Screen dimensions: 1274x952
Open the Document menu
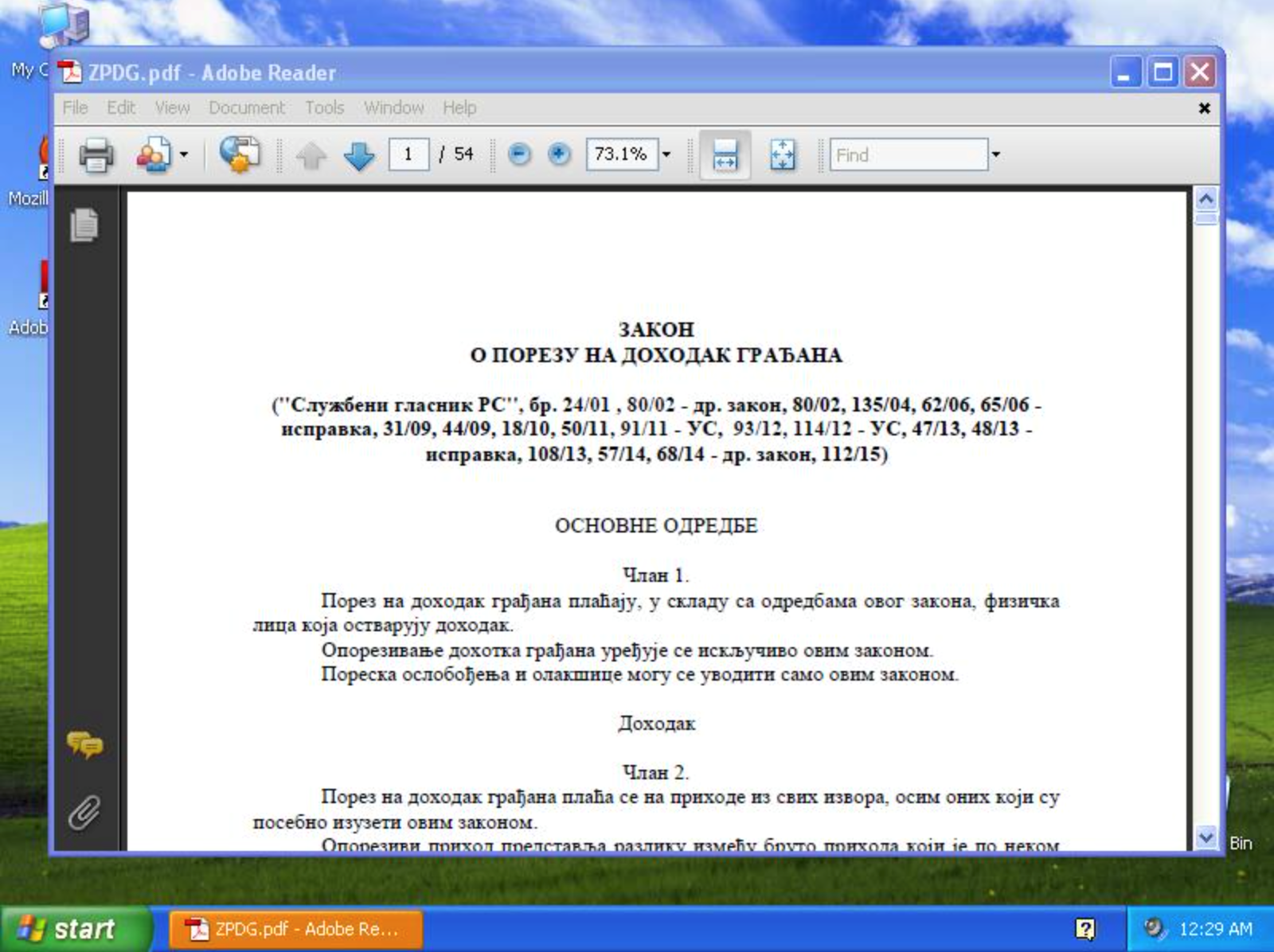coord(248,107)
